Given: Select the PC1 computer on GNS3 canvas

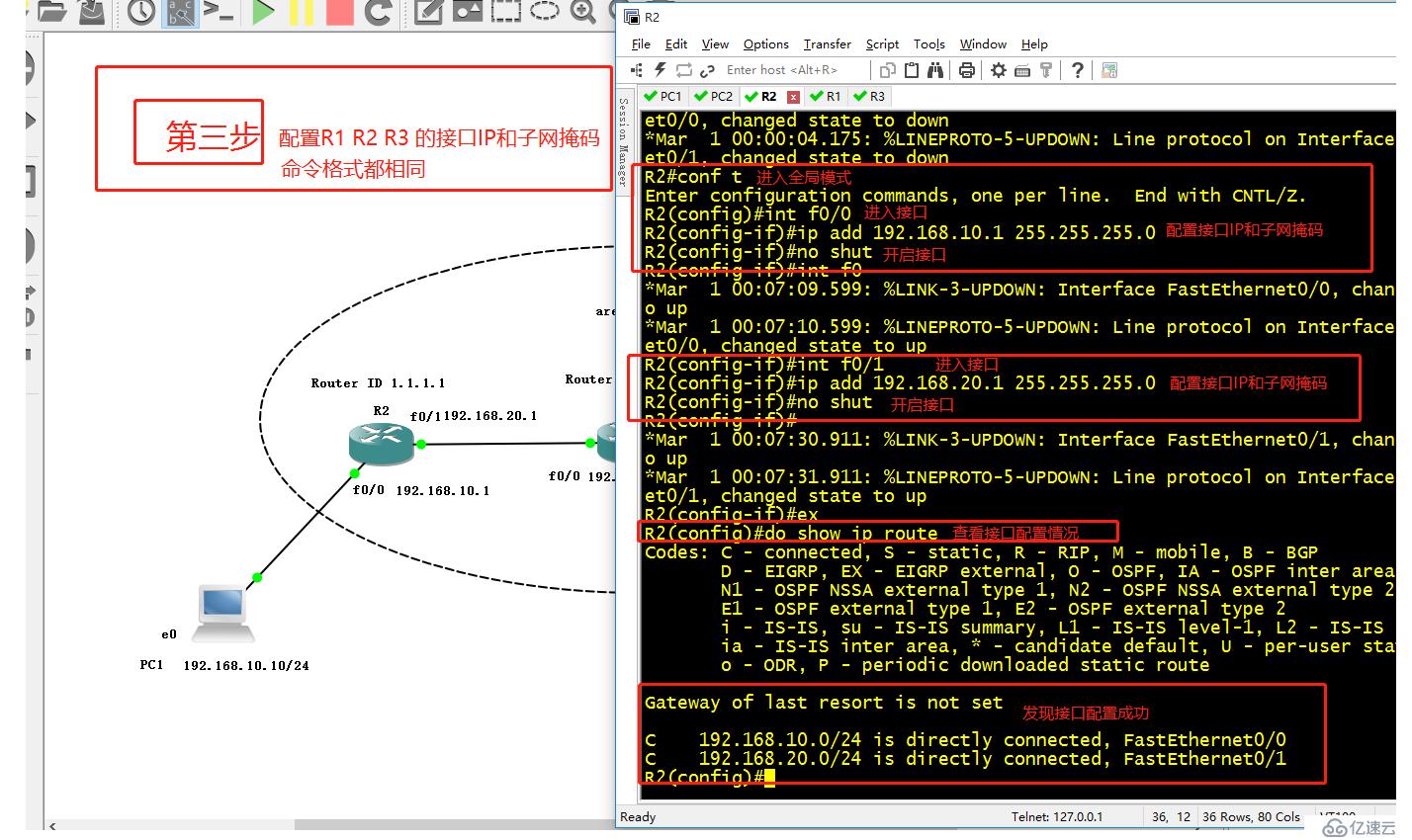Looking at the screenshot, I should (x=222, y=613).
